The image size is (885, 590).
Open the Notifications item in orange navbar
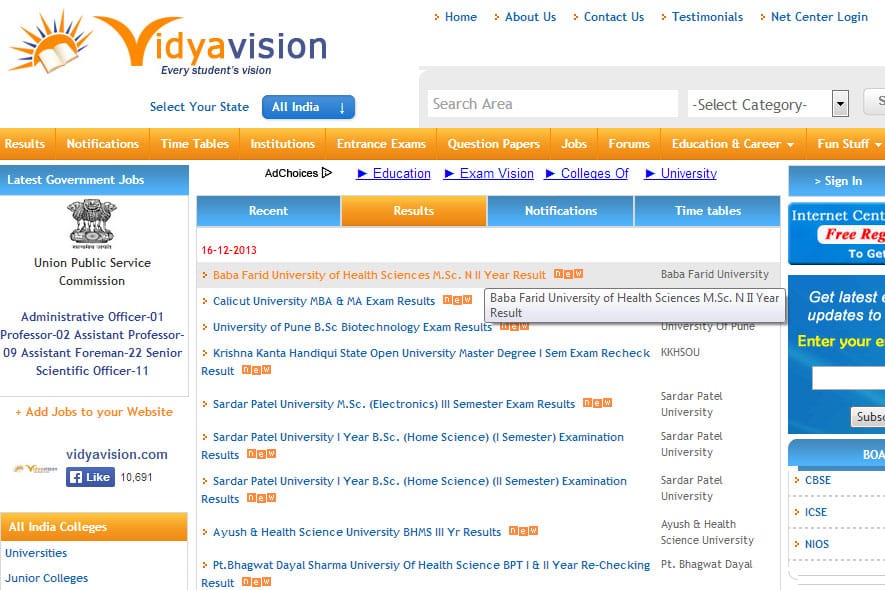(103, 144)
